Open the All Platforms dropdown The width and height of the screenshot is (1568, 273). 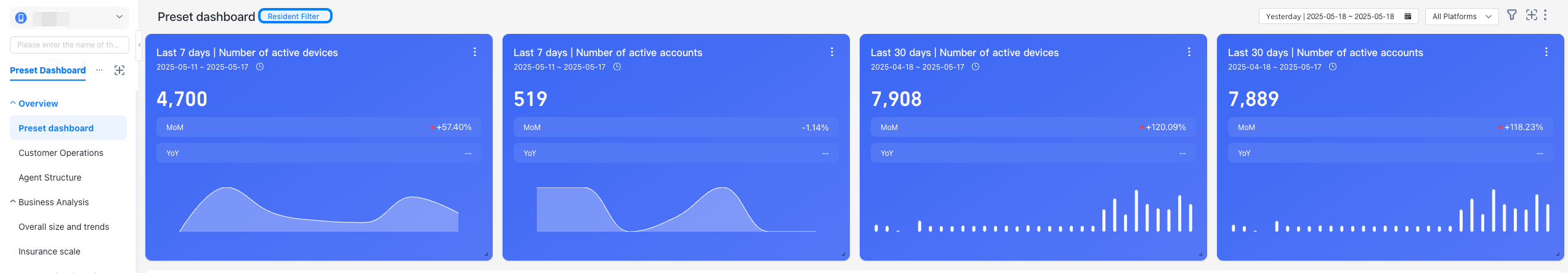[x=1461, y=17]
